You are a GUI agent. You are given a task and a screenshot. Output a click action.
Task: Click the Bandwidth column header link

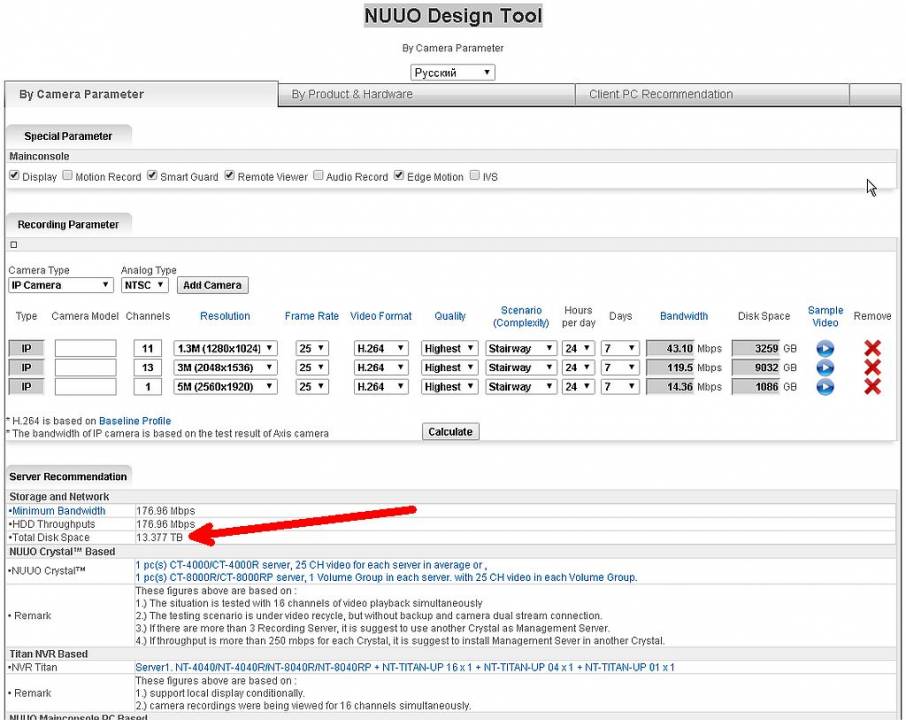click(684, 316)
